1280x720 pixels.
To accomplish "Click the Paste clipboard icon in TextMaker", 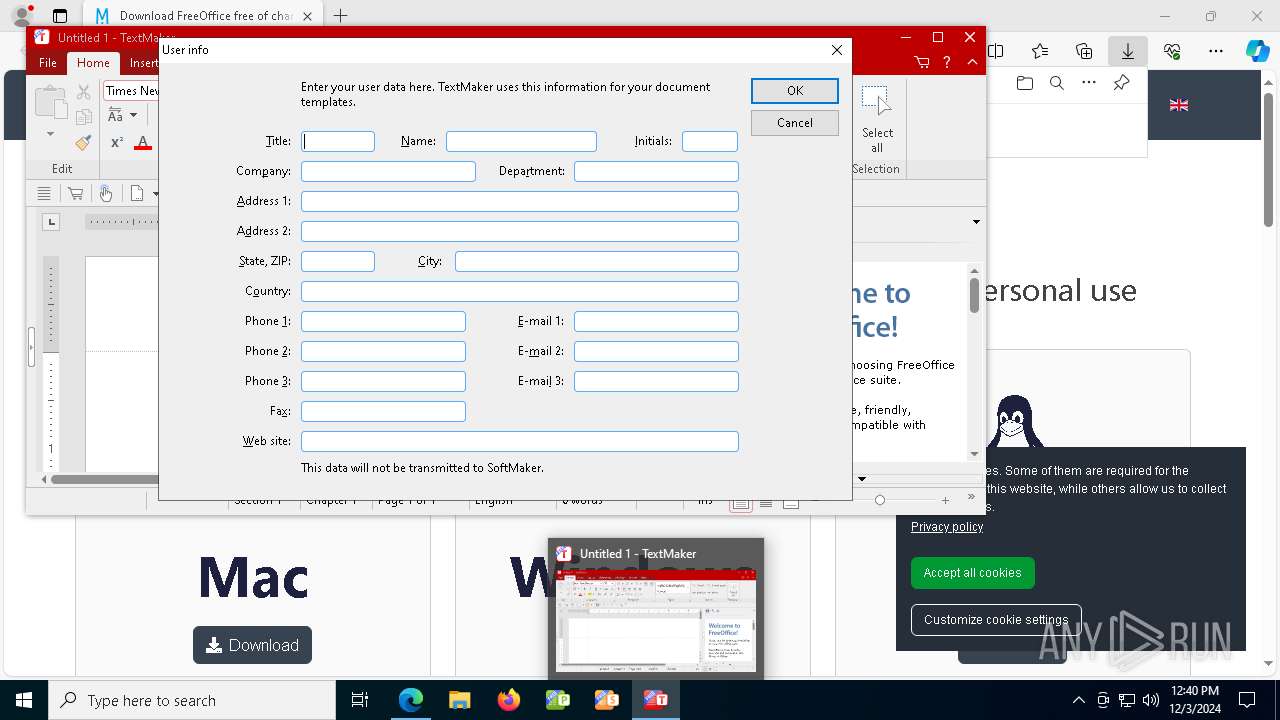I will [x=50, y=102].
